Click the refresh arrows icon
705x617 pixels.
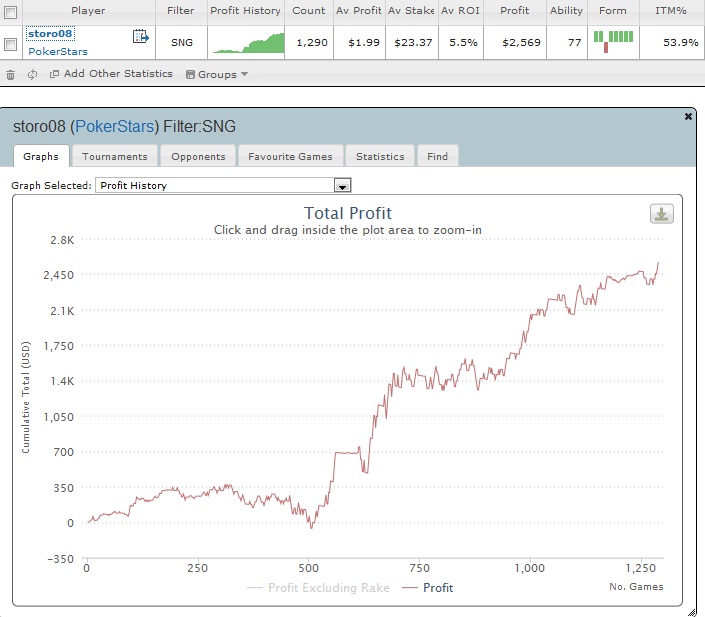pos(32,74)
